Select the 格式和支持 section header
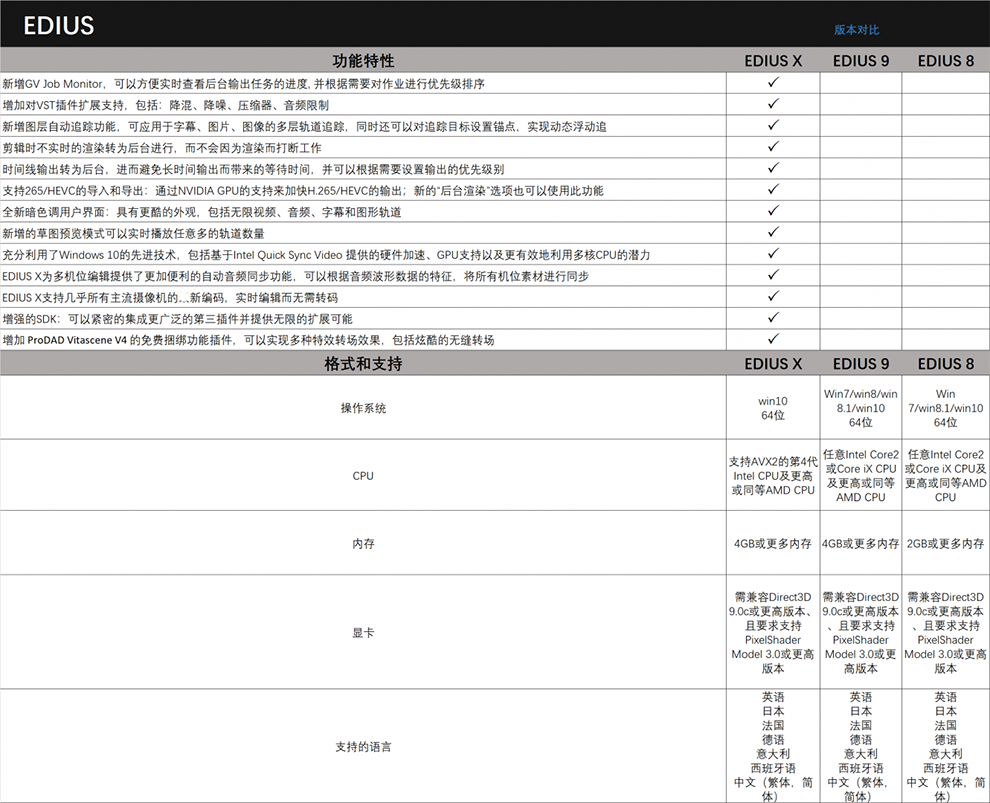 tap(363, 364)
